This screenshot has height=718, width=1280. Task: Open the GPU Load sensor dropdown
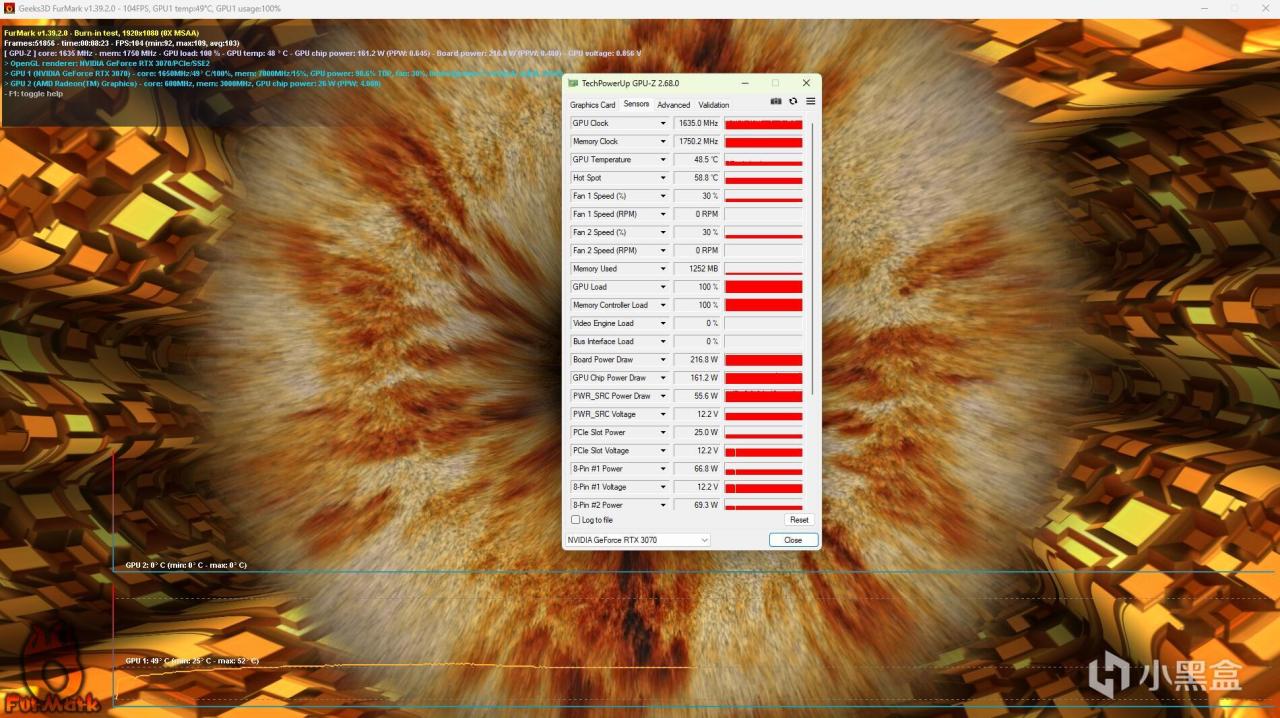[x=662, y=287]
